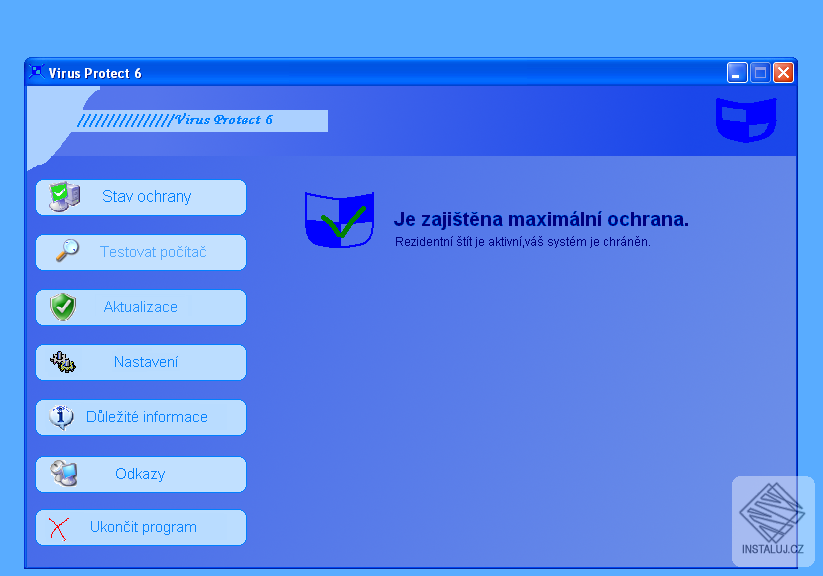Quit via Ukončit program button
823x576 pixels.
(141, 528)
